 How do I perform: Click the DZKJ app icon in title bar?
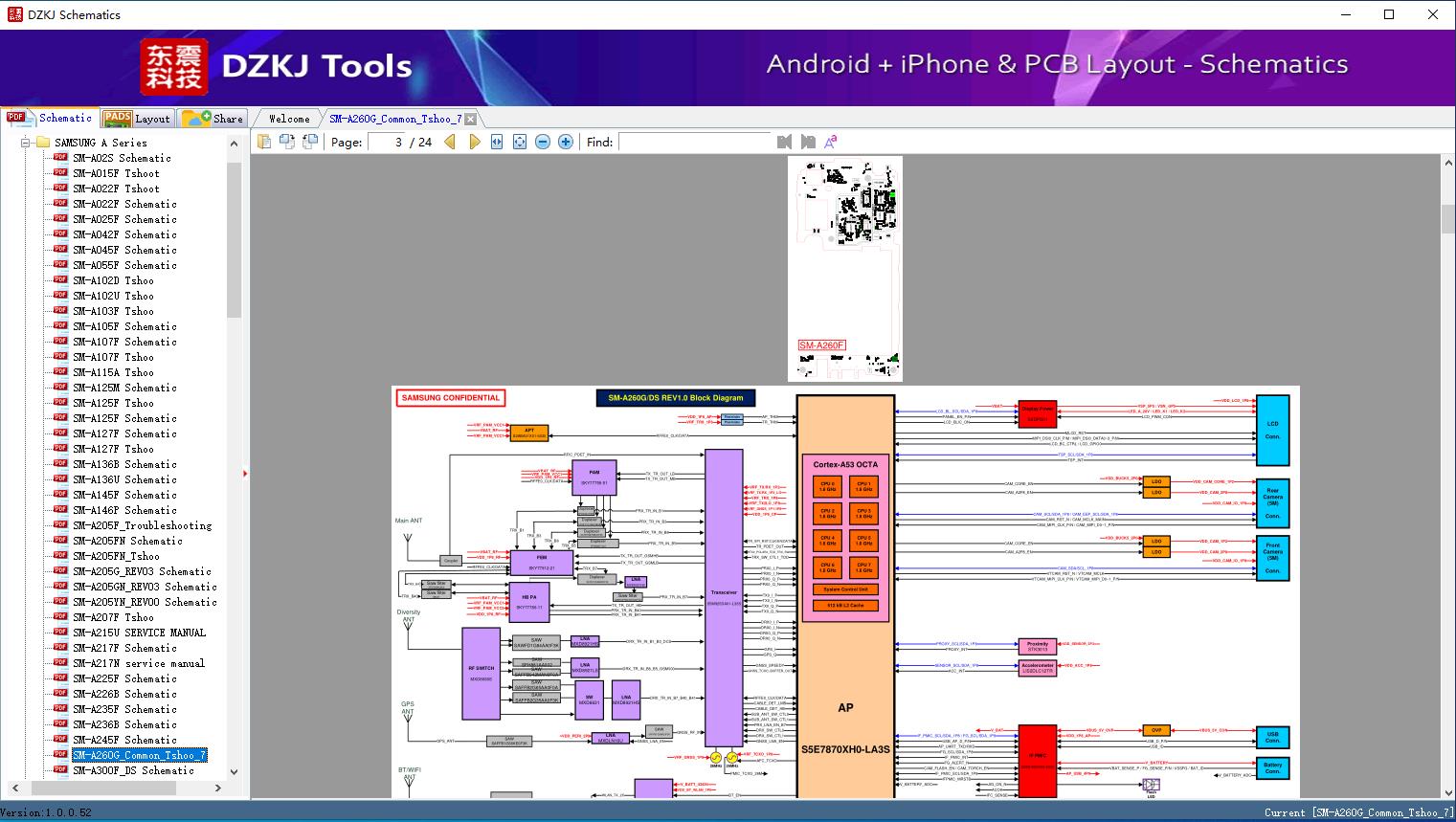[x=14, y=14]
